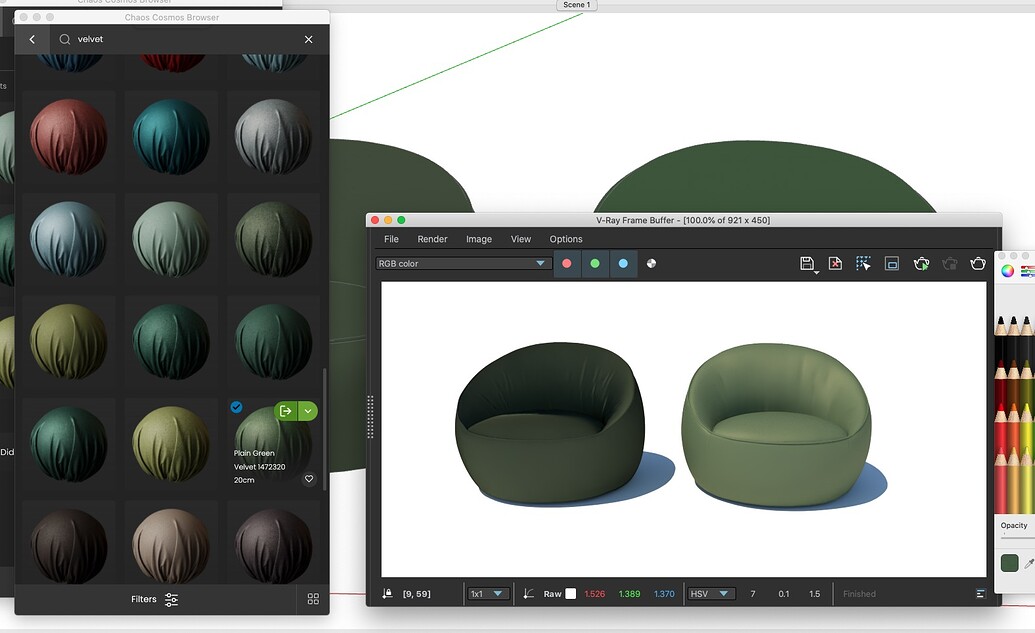Toggle the red channel display
The height and width of the screenshot is (633, 1035).
[567, 263]
